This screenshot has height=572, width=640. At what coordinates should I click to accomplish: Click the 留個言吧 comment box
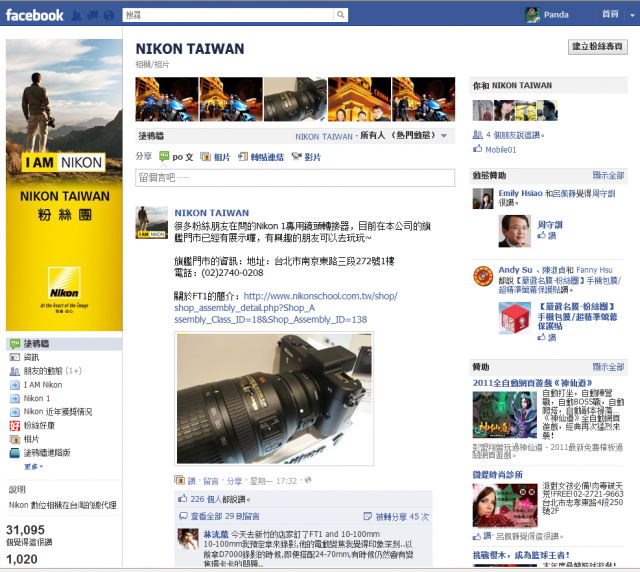(295, 178)
